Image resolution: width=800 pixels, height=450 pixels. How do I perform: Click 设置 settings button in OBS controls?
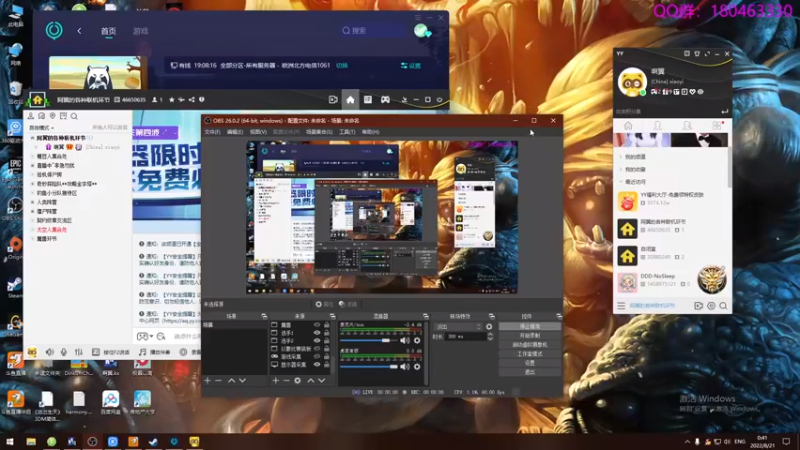[x=530, y=363]
